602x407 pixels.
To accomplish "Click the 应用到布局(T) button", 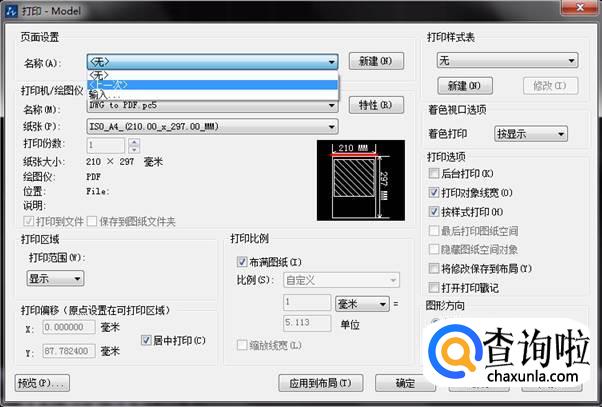I will click(x=321, y=383).
